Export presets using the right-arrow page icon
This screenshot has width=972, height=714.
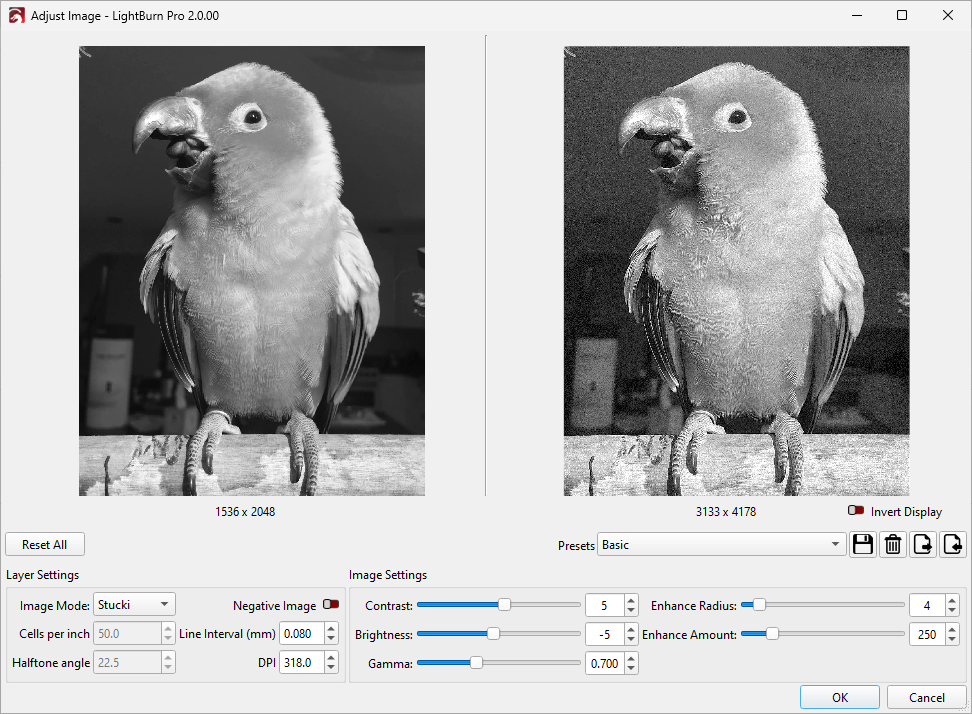click(x=923, y=545)
